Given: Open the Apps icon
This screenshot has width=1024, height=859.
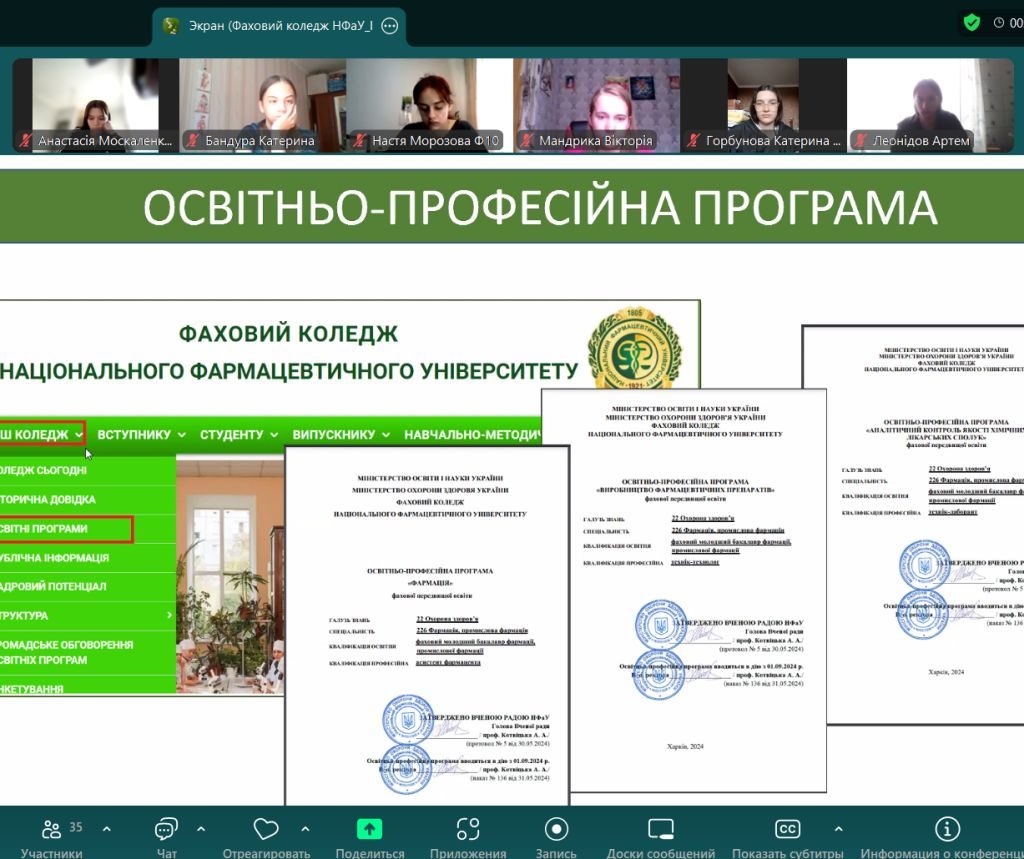Looking at the screenshot, I should coord(468,829).
